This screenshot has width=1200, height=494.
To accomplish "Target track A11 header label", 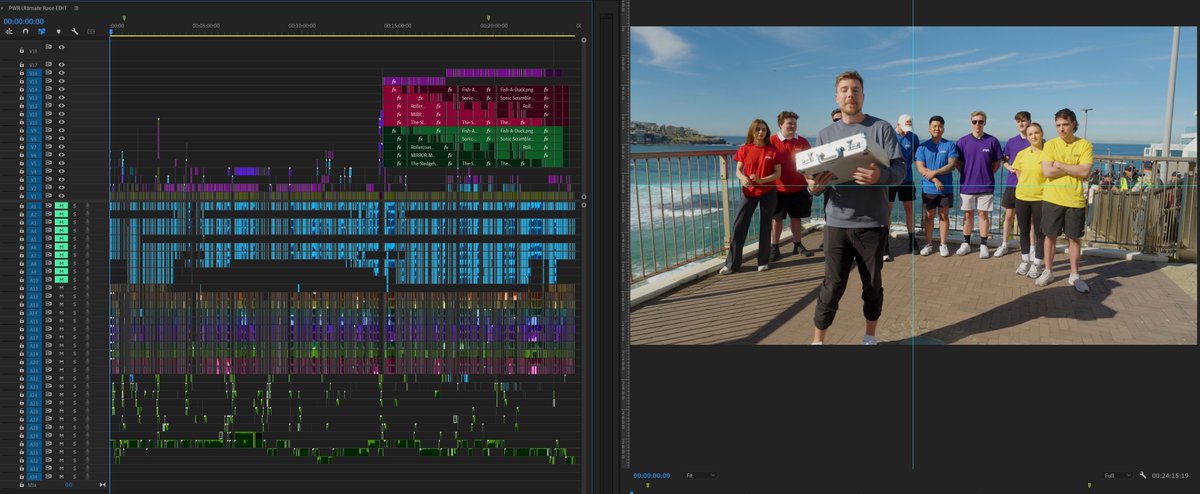I will pos(33,288).
